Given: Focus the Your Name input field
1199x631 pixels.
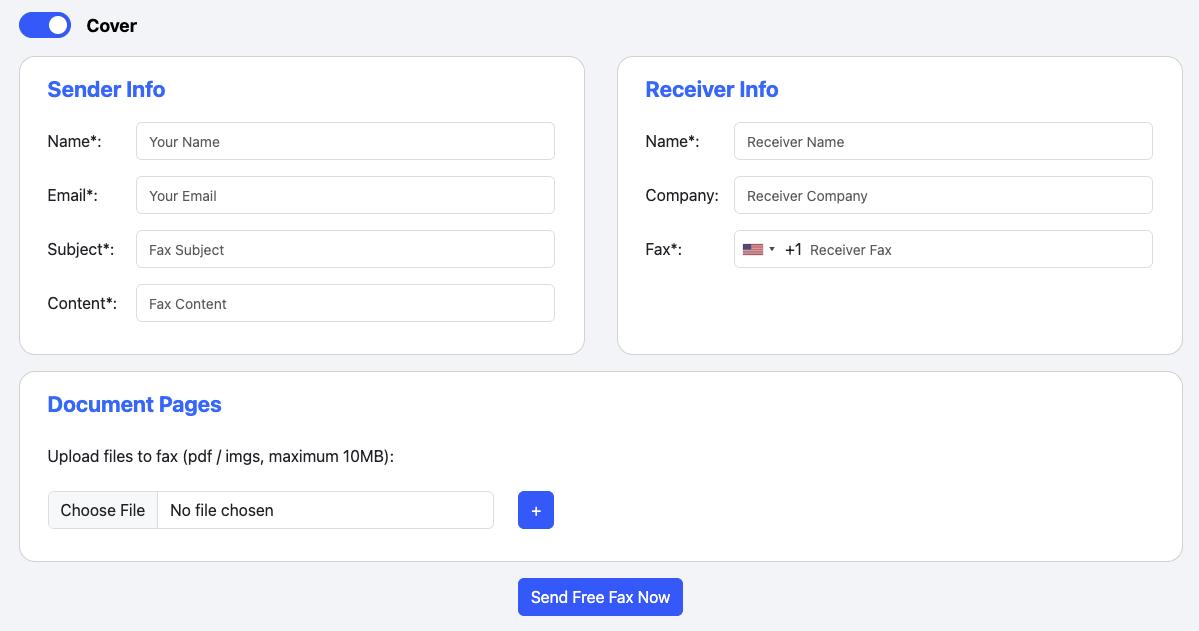Looking at the screenshot, I should (345, 142).
